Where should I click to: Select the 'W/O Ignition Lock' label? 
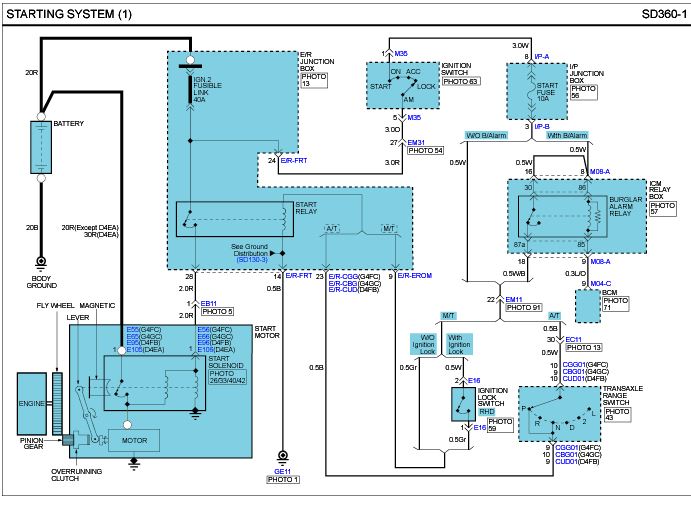(424, 344)
